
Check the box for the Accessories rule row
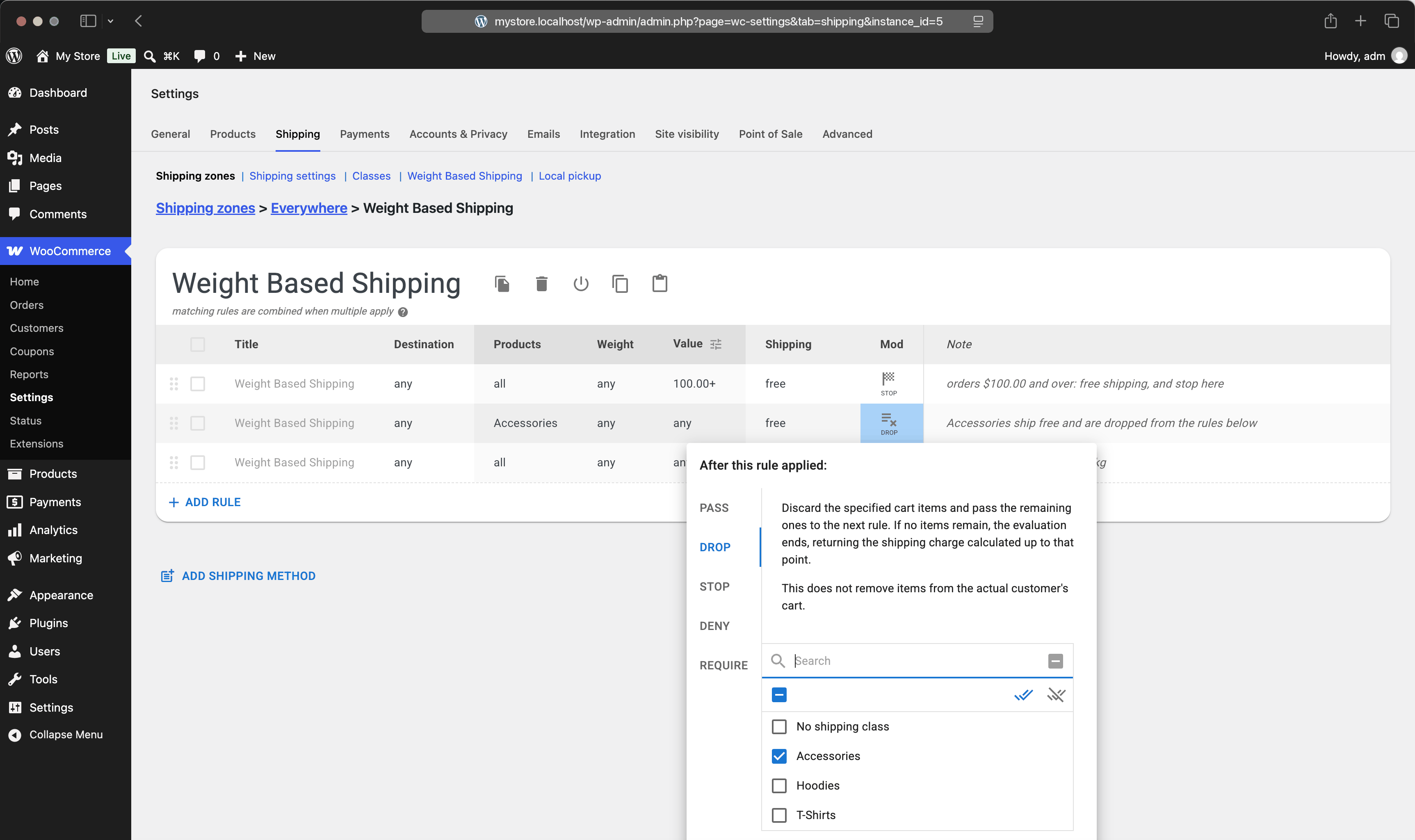point(198,423)
